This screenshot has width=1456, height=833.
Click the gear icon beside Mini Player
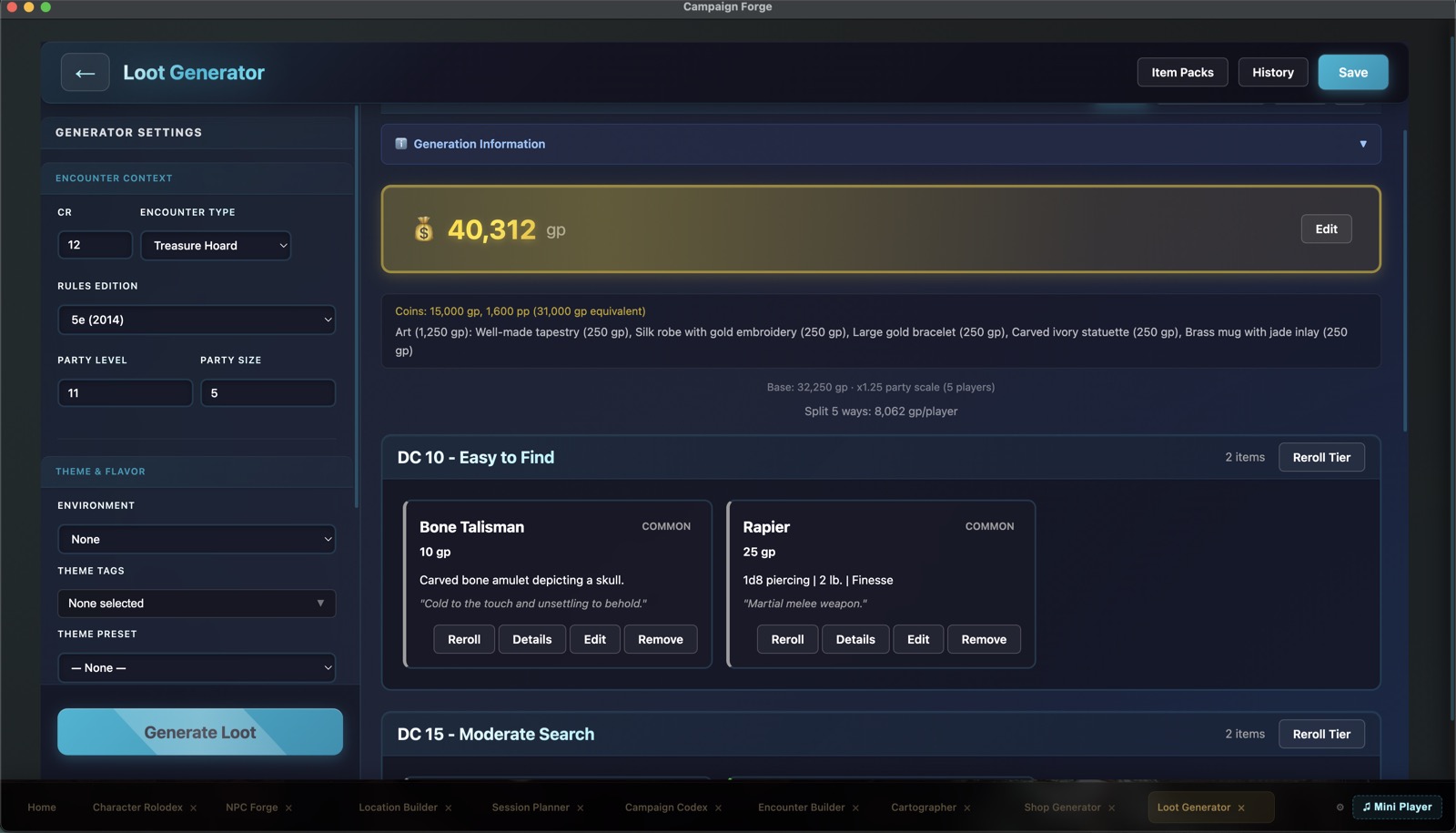[1340, 808]
